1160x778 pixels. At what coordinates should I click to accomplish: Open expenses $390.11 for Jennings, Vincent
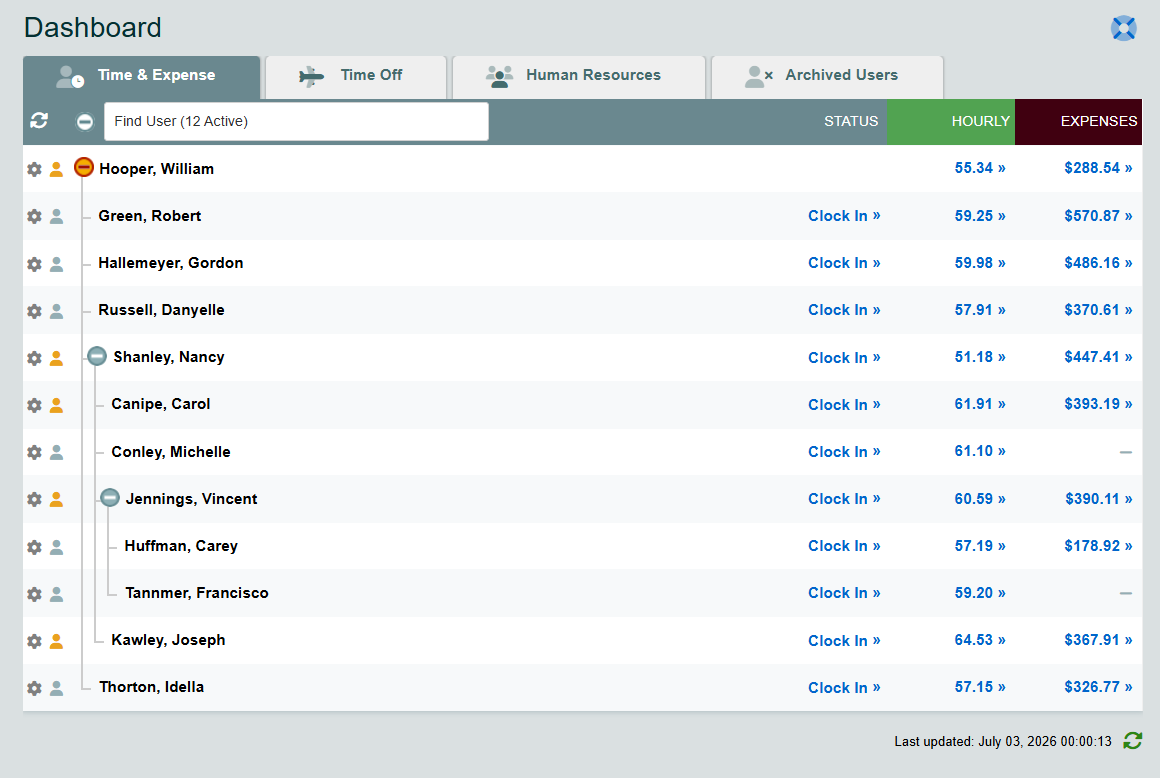(x=1099, y=499)
